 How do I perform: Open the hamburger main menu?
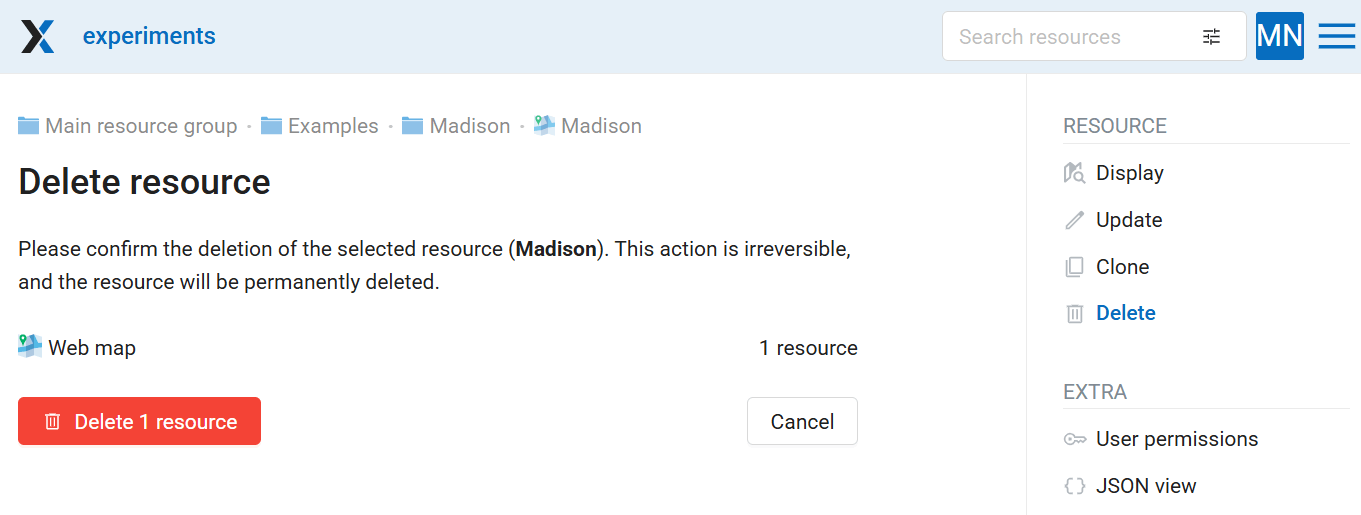click(x=1337, y=37)
